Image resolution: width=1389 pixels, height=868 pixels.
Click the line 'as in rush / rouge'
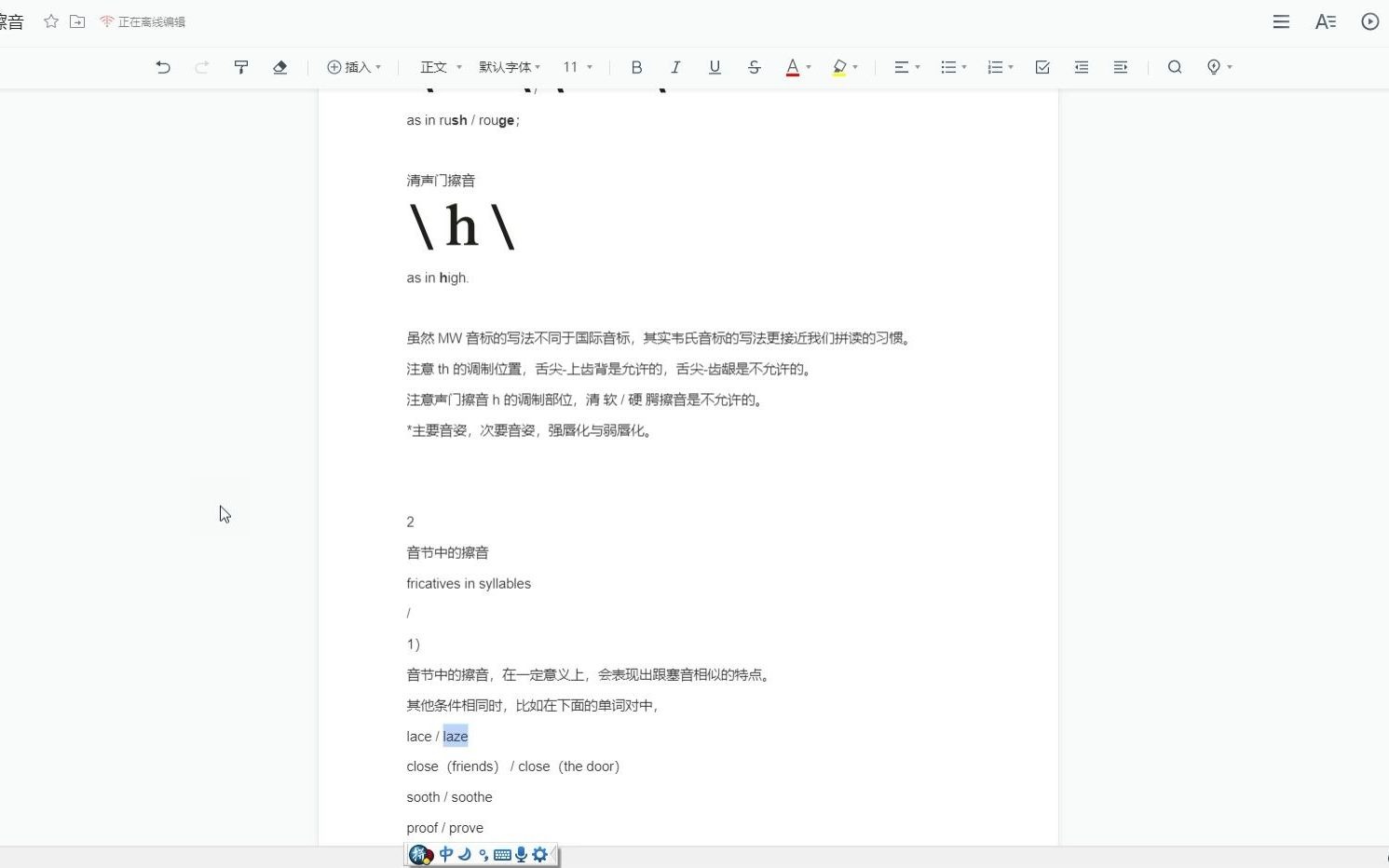463,120
